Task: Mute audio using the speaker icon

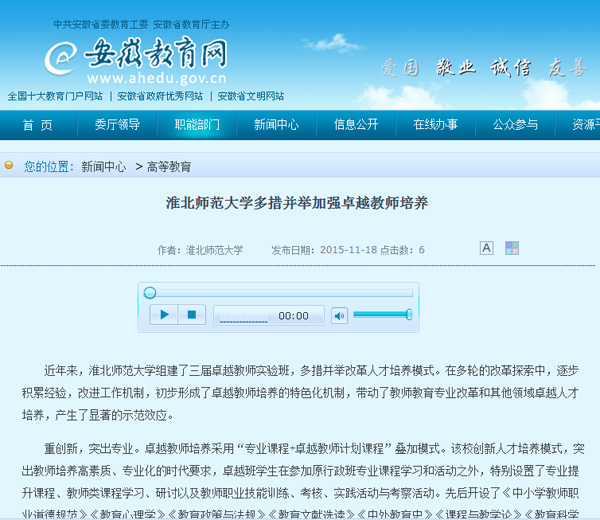Action: 339,316
